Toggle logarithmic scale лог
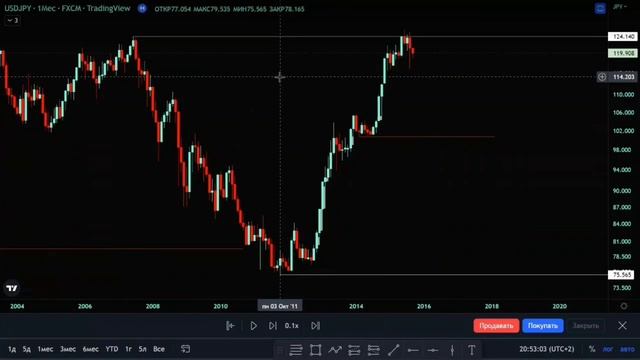Viewport: 640px width, 360px height. pyautogui.click(x=608, y=349)
